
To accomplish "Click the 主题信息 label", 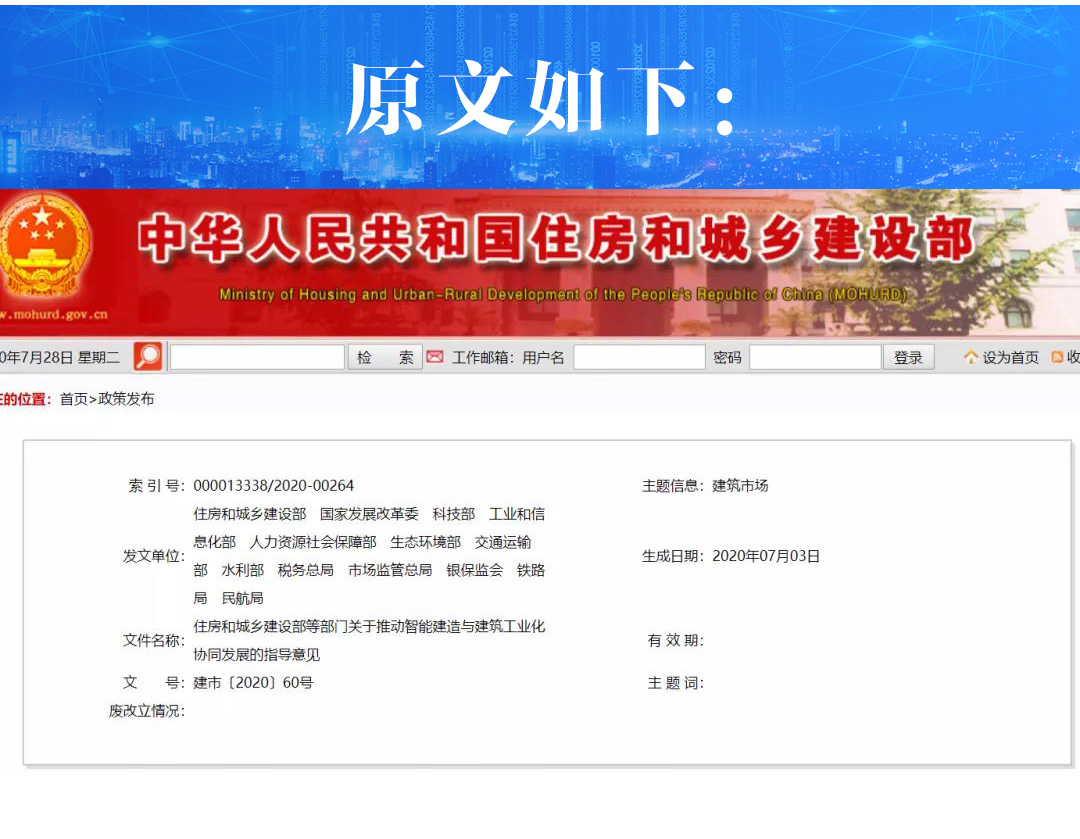I will pyautogui.click(x=673, y=486).
